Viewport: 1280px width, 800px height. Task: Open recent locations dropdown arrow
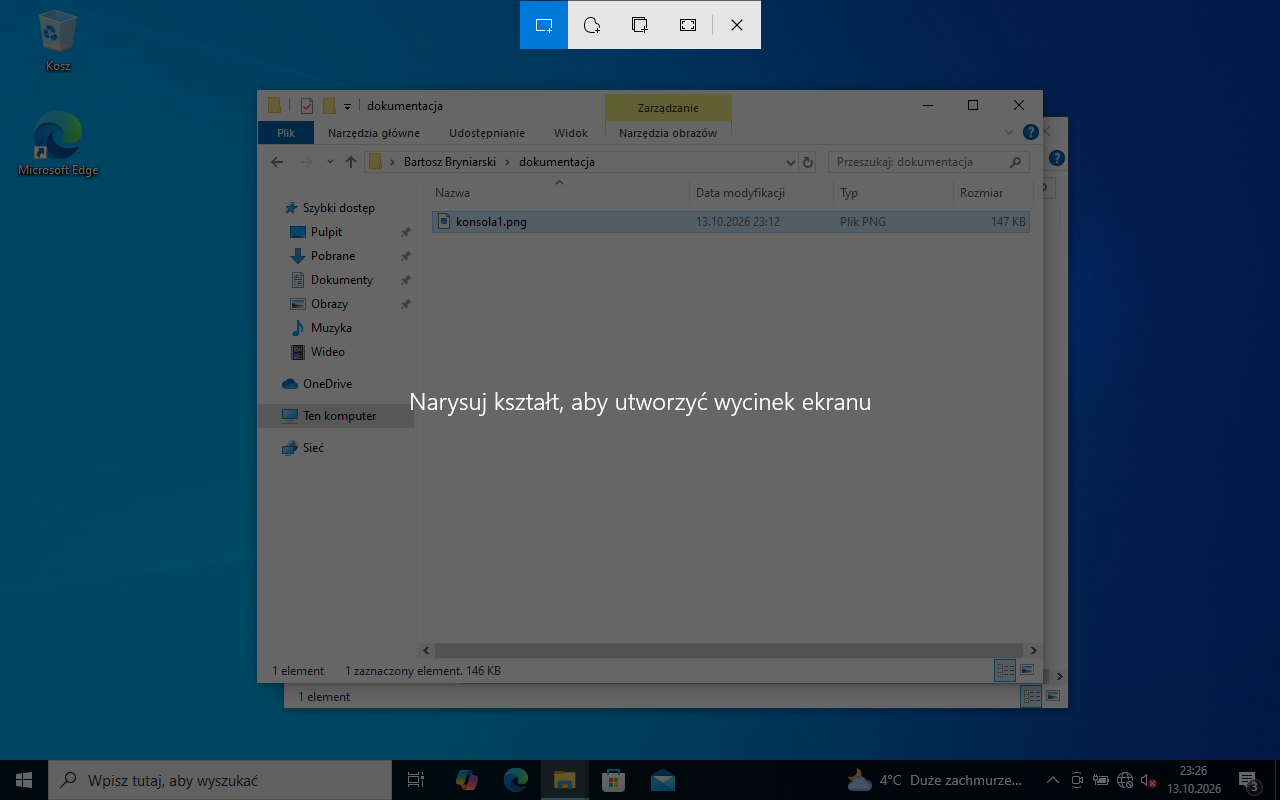click(x=331, y=162)
